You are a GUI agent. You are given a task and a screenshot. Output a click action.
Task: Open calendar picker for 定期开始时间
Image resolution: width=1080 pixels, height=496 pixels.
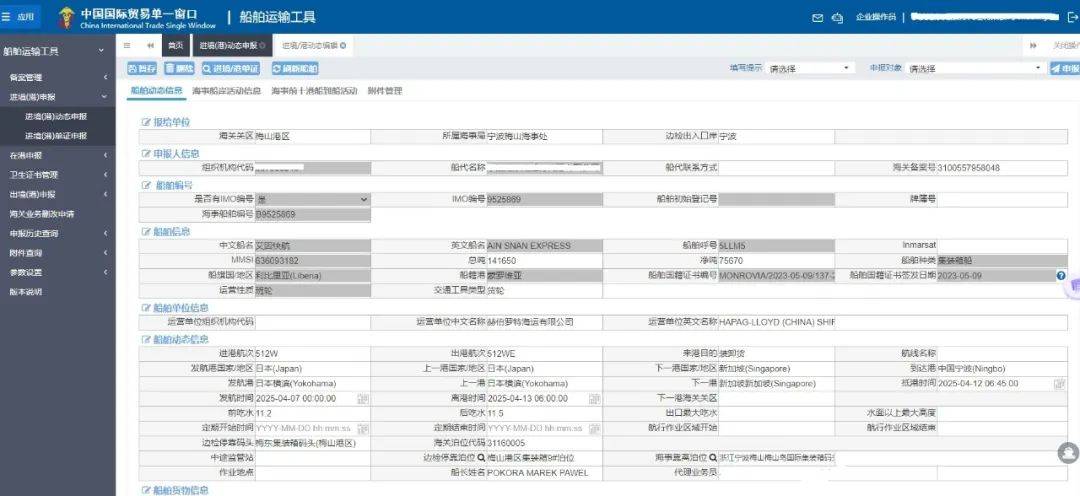coord(362,428)
